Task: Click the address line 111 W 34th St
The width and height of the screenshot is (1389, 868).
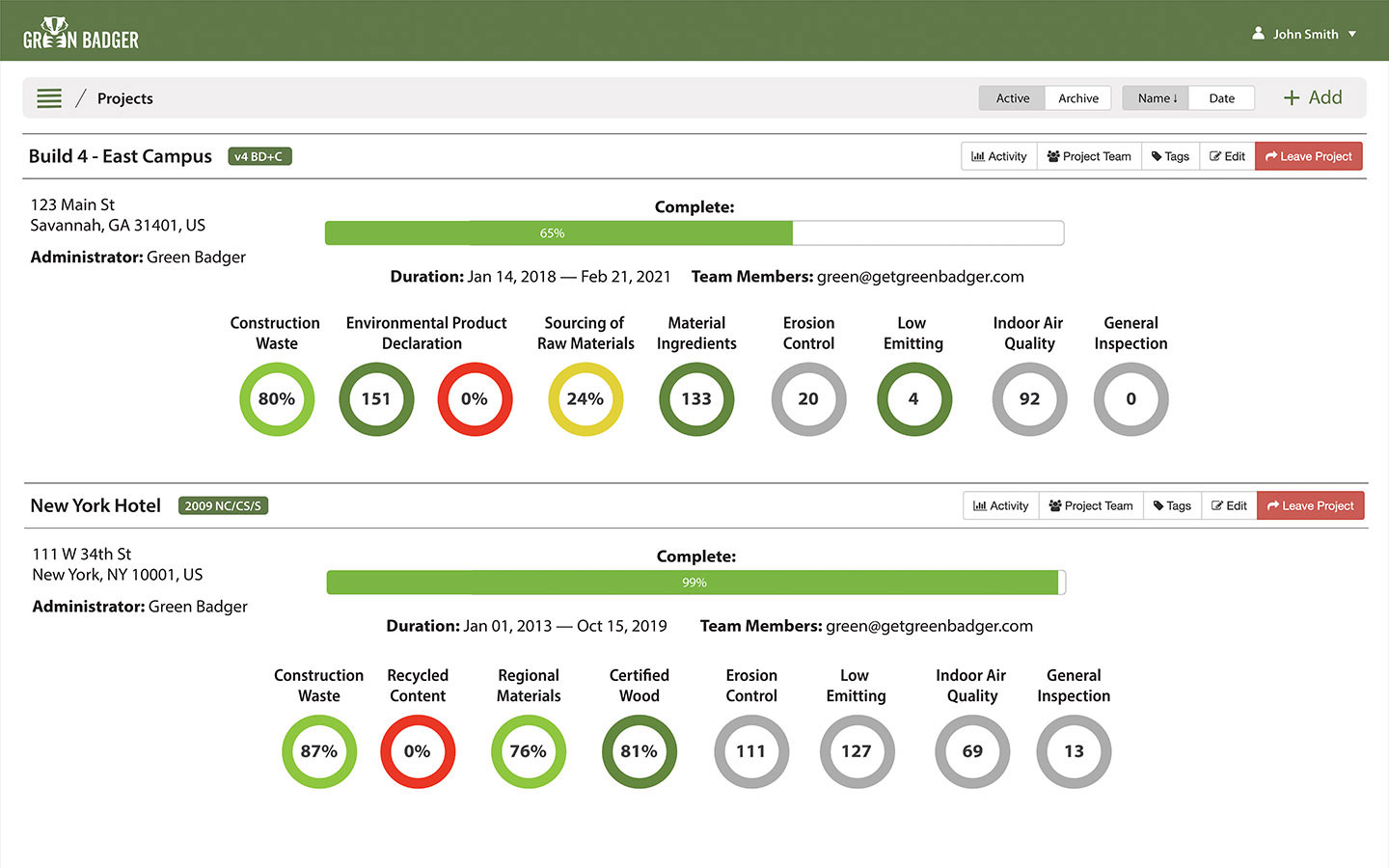Action: [x=82, y=554]
